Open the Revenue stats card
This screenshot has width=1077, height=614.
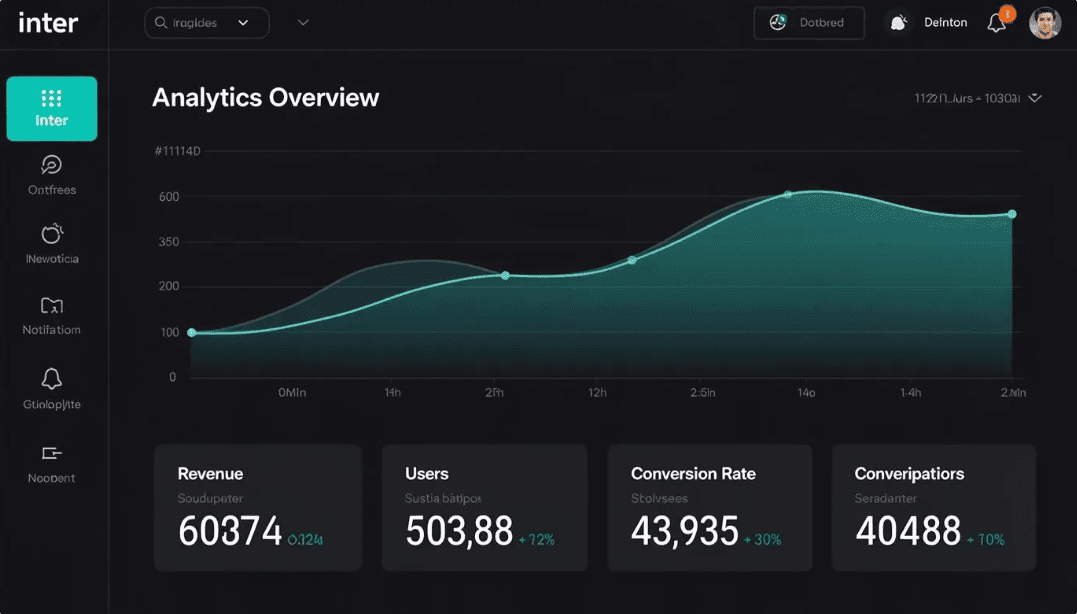(257, 508)
